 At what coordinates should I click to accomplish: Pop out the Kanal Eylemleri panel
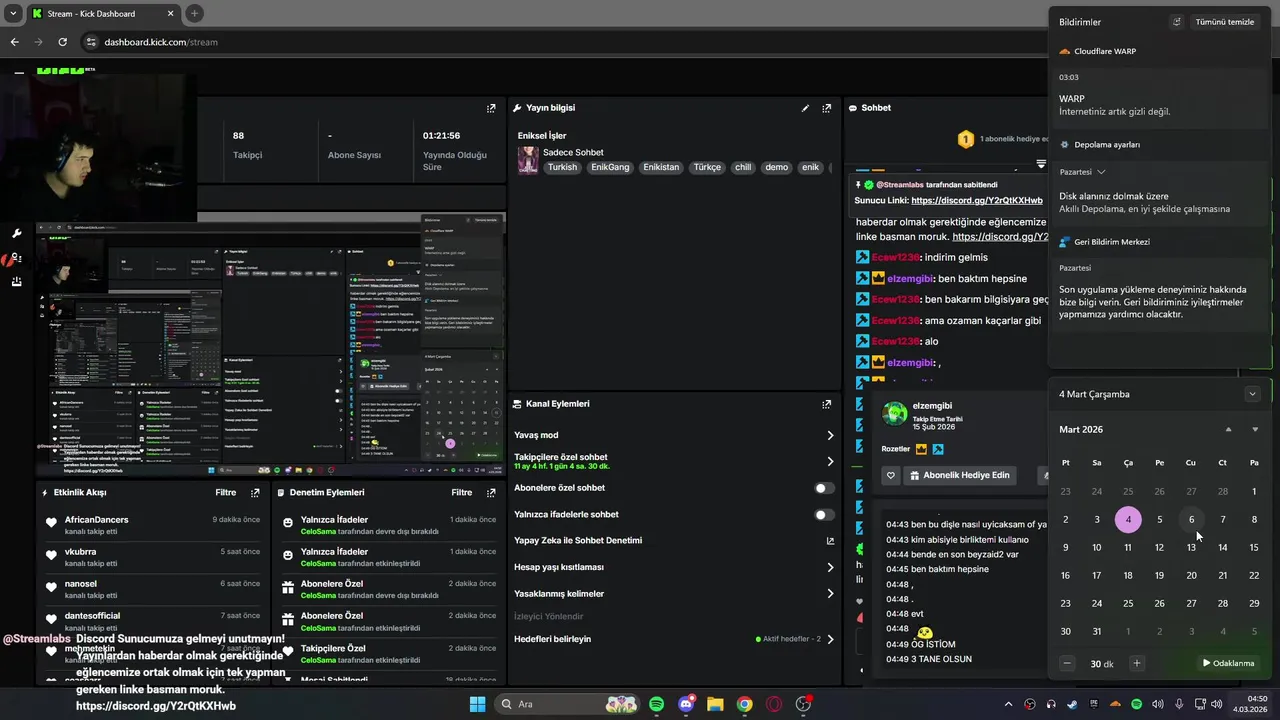point(826,404)
